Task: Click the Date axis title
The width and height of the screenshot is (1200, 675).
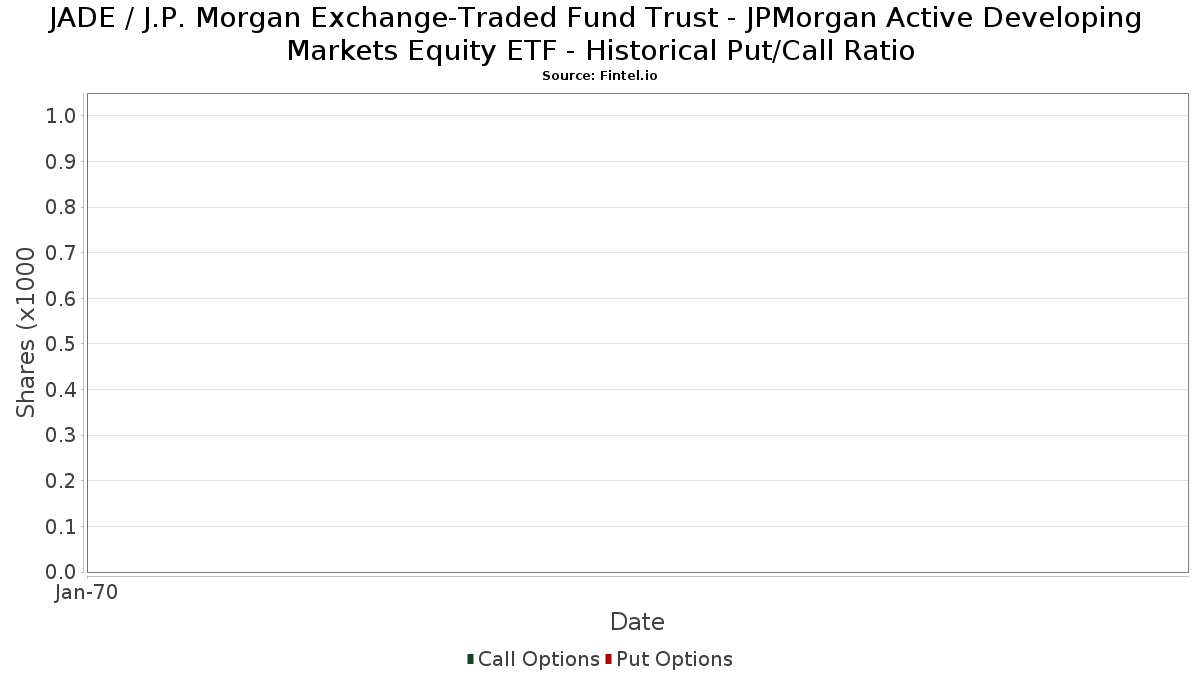Action: [x=637, y=622]
